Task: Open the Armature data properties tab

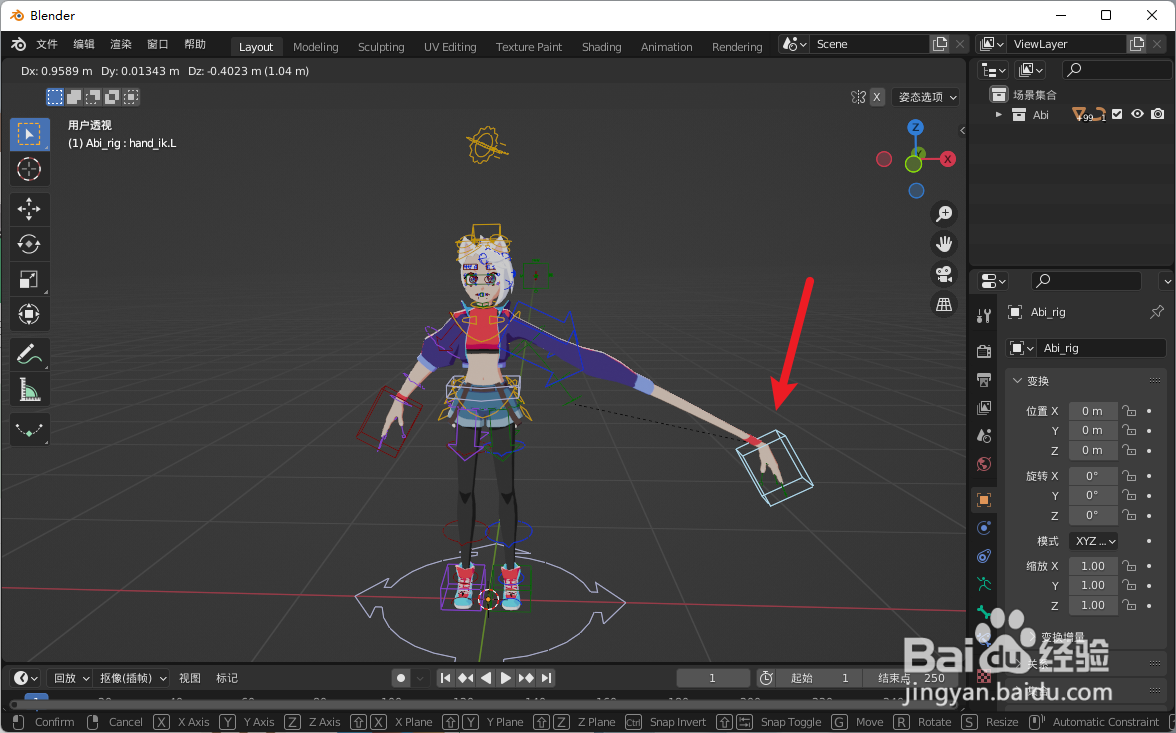Action: tap(984, 584)
